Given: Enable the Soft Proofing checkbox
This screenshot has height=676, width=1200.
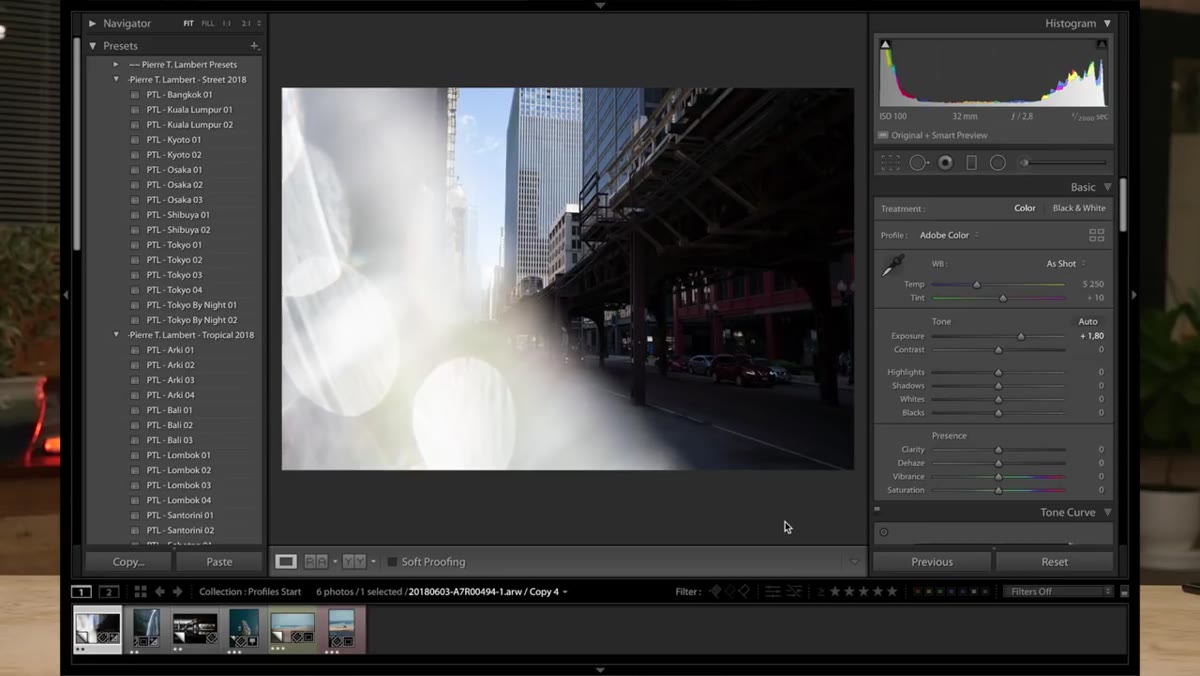Looking at the screenshot, I should (392, 562).
